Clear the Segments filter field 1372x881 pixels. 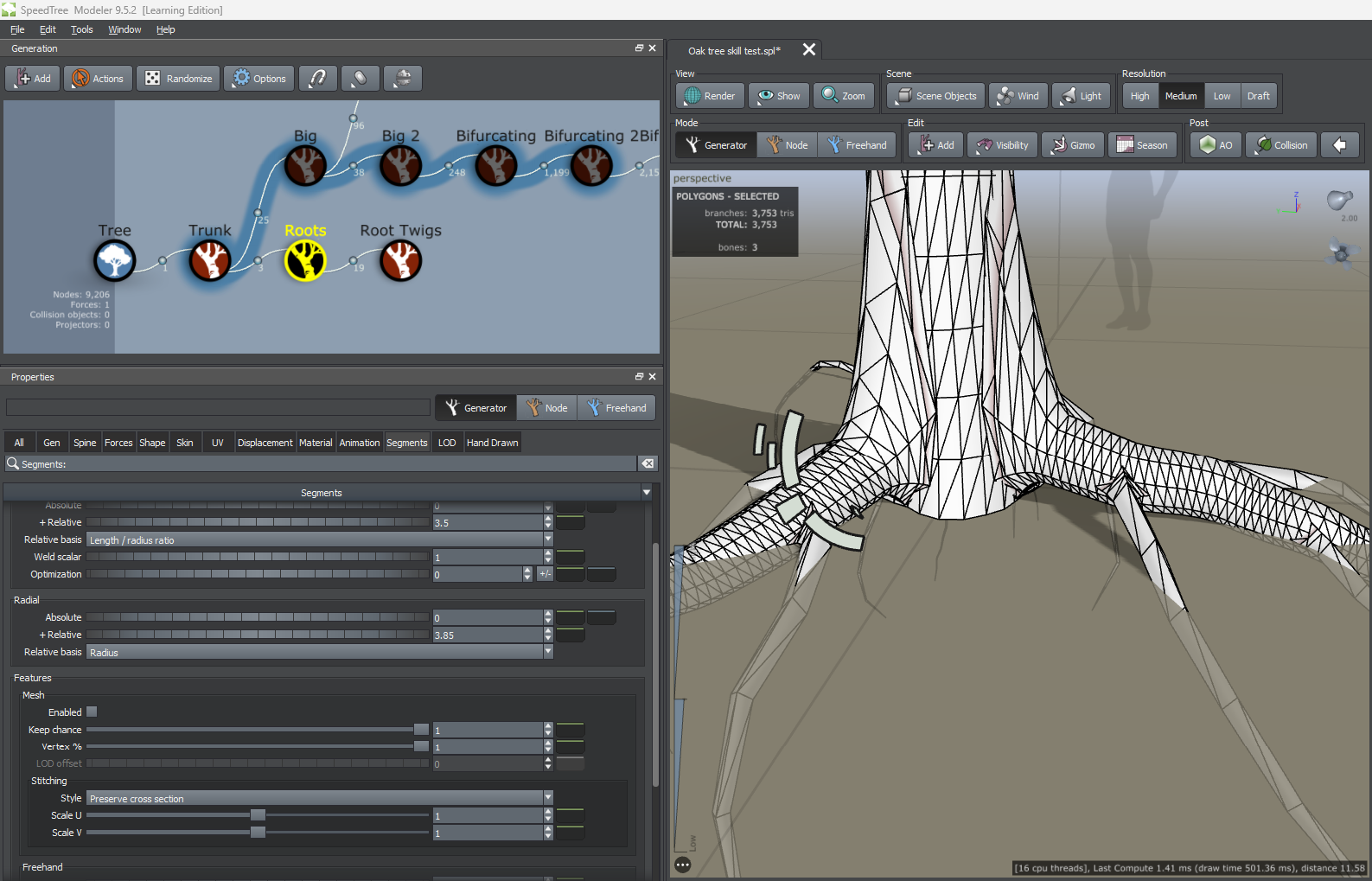point(648,463)
